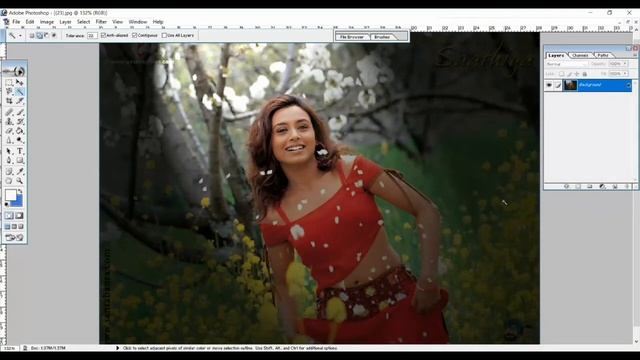Enable Use All Layers checkbox

(164, 36)
